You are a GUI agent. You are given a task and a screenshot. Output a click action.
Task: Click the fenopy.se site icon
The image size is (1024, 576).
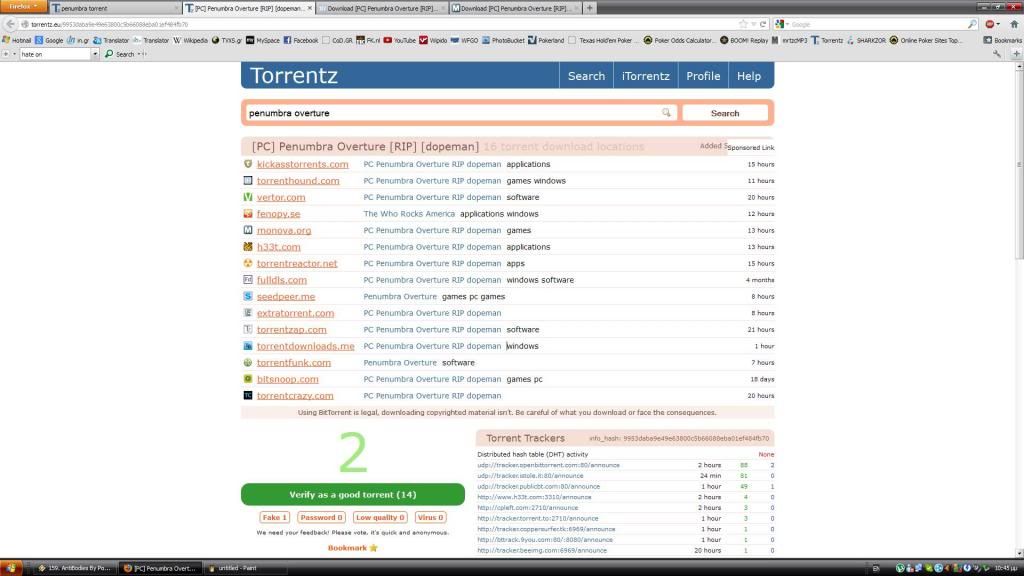coord(248,214)
